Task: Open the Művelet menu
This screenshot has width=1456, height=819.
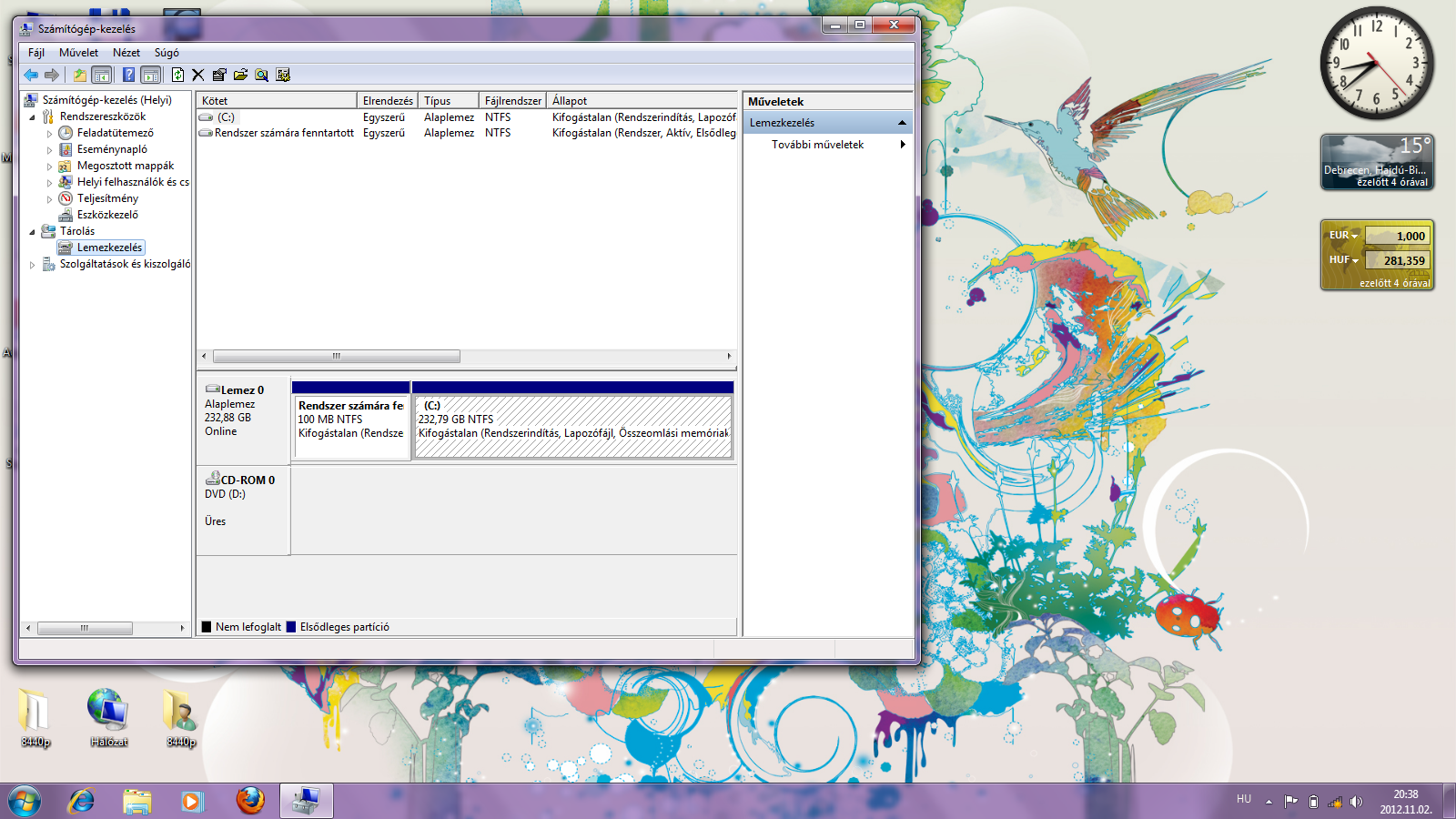Action: coord(78,53)
